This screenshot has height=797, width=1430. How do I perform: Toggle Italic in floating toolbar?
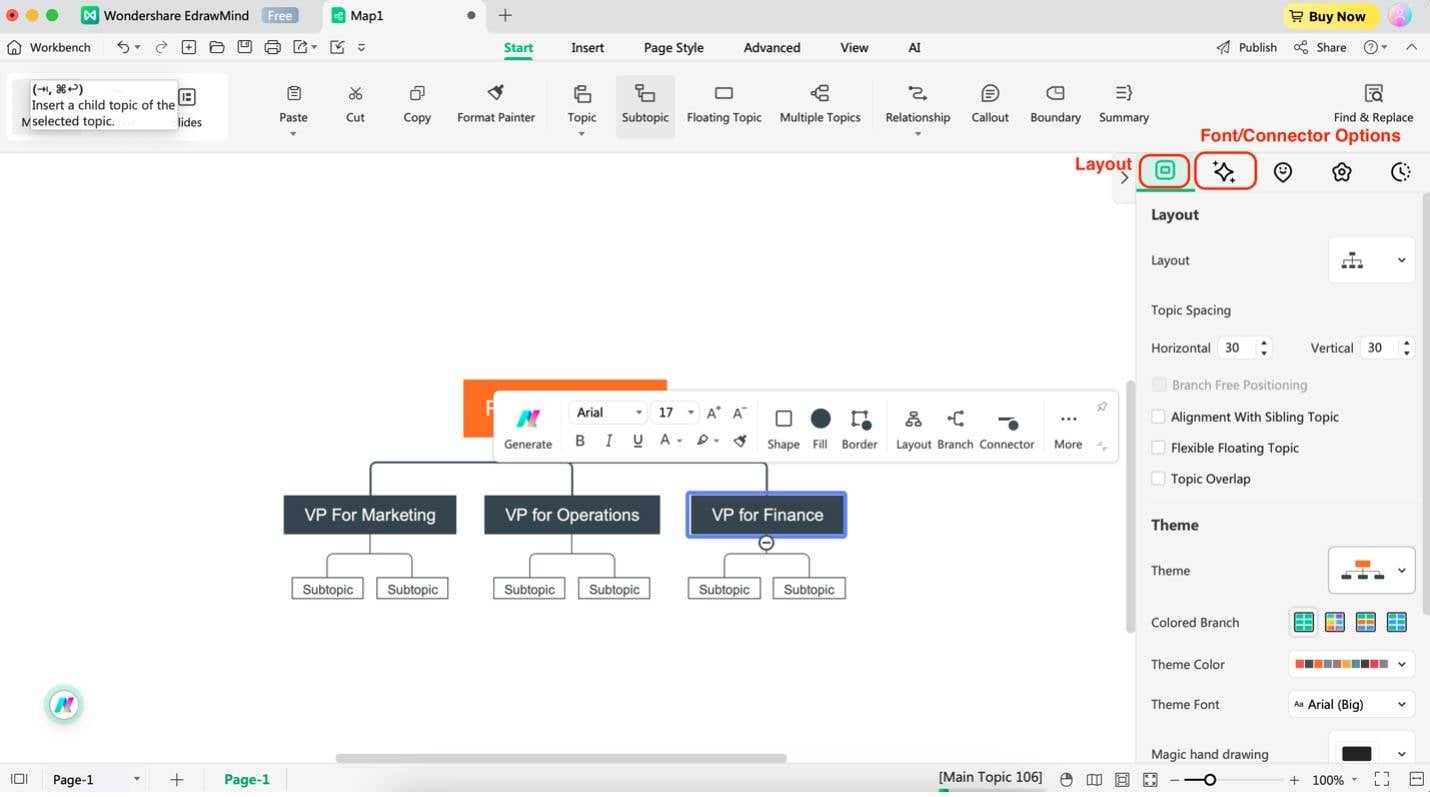click(x=608, y=441)
